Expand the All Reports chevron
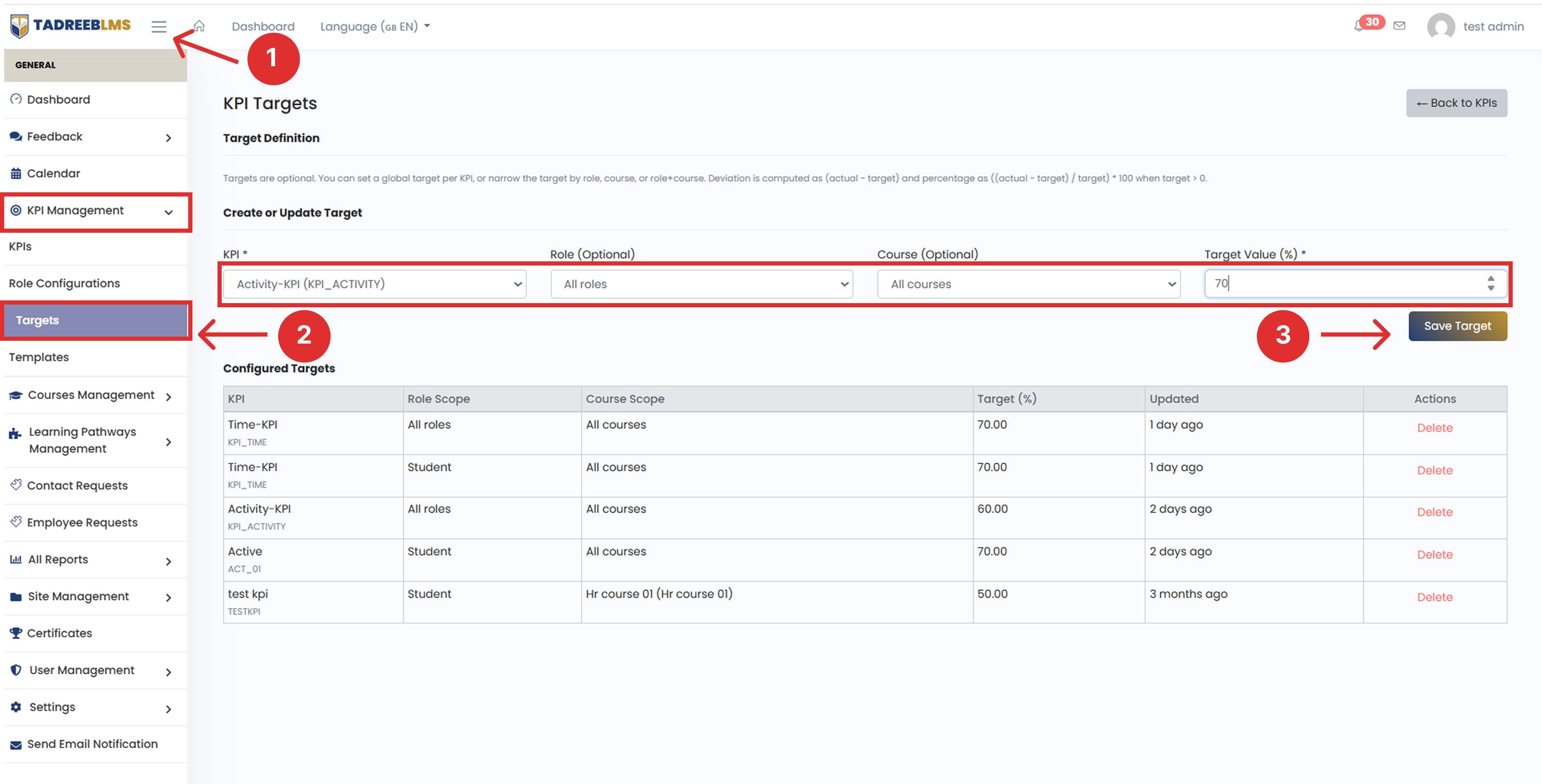Viewport: 1542px width, 784px height. (x=169, y=561)
